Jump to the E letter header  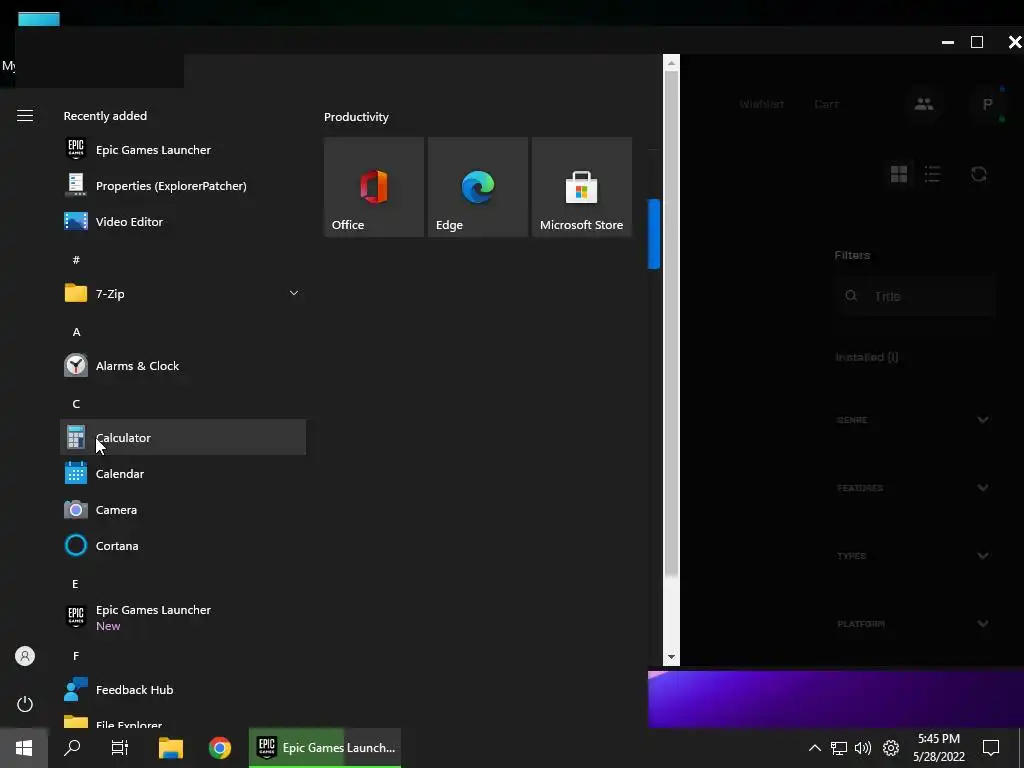[75, 584]
